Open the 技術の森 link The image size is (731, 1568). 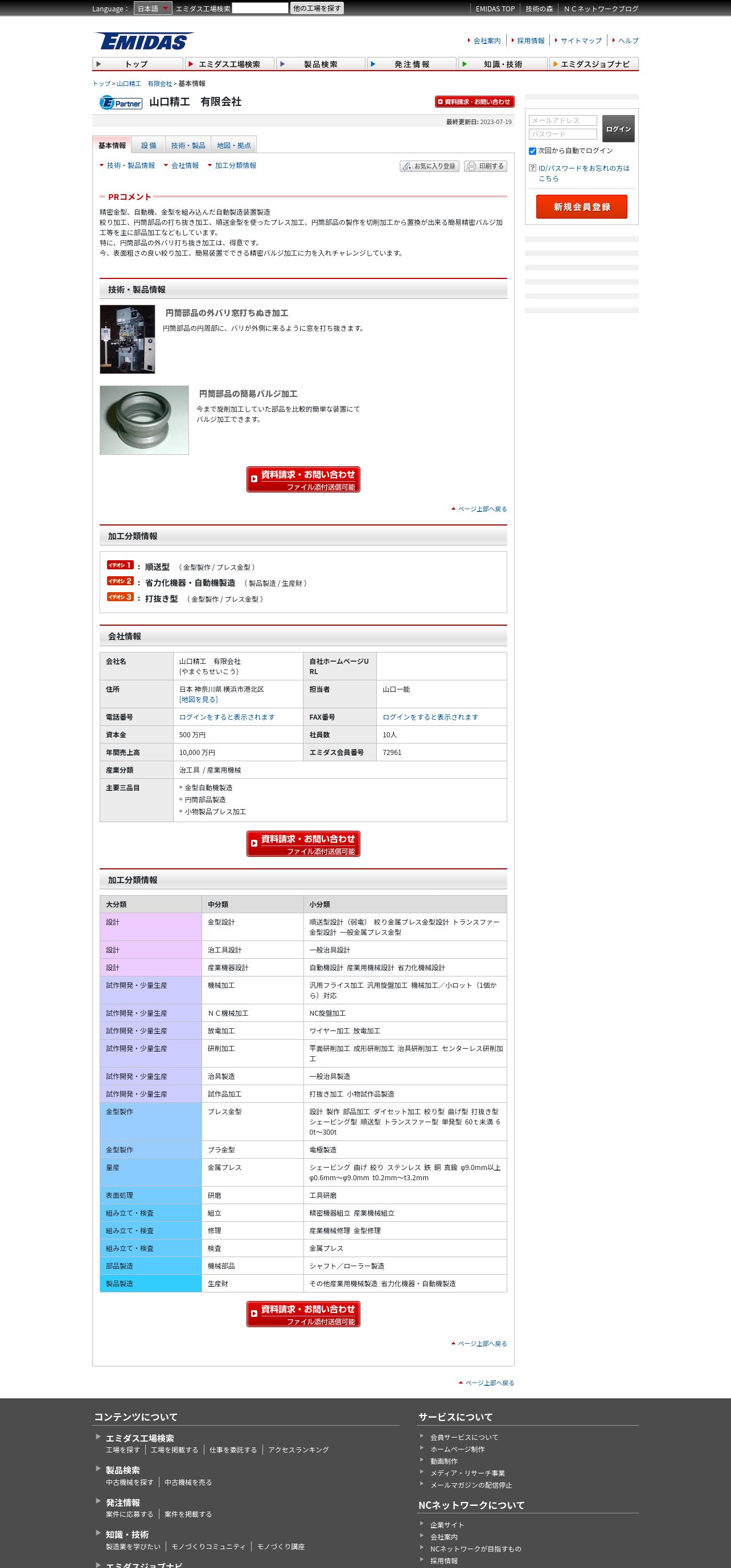click(539, 9)
